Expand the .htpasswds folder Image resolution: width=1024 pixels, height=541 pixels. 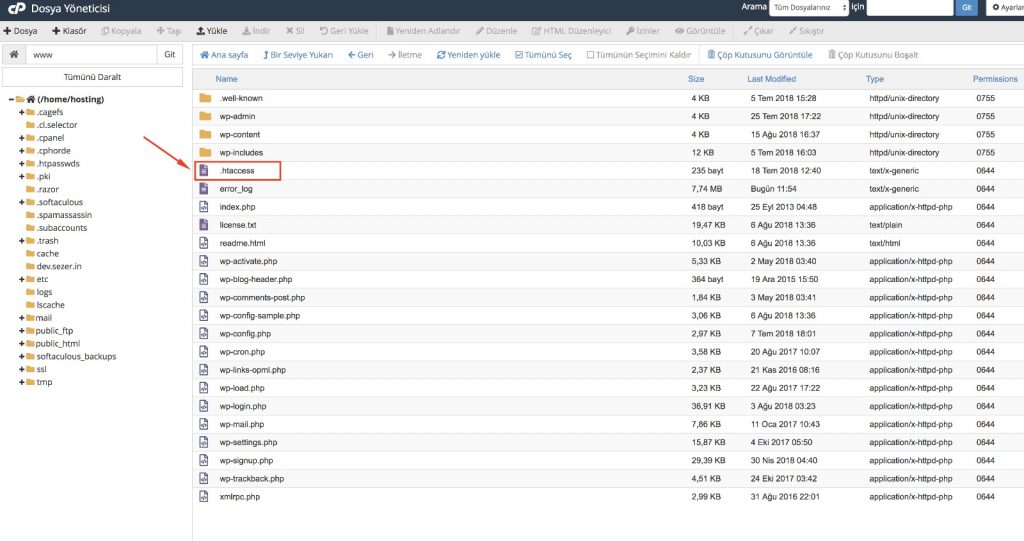pos(22,164)
